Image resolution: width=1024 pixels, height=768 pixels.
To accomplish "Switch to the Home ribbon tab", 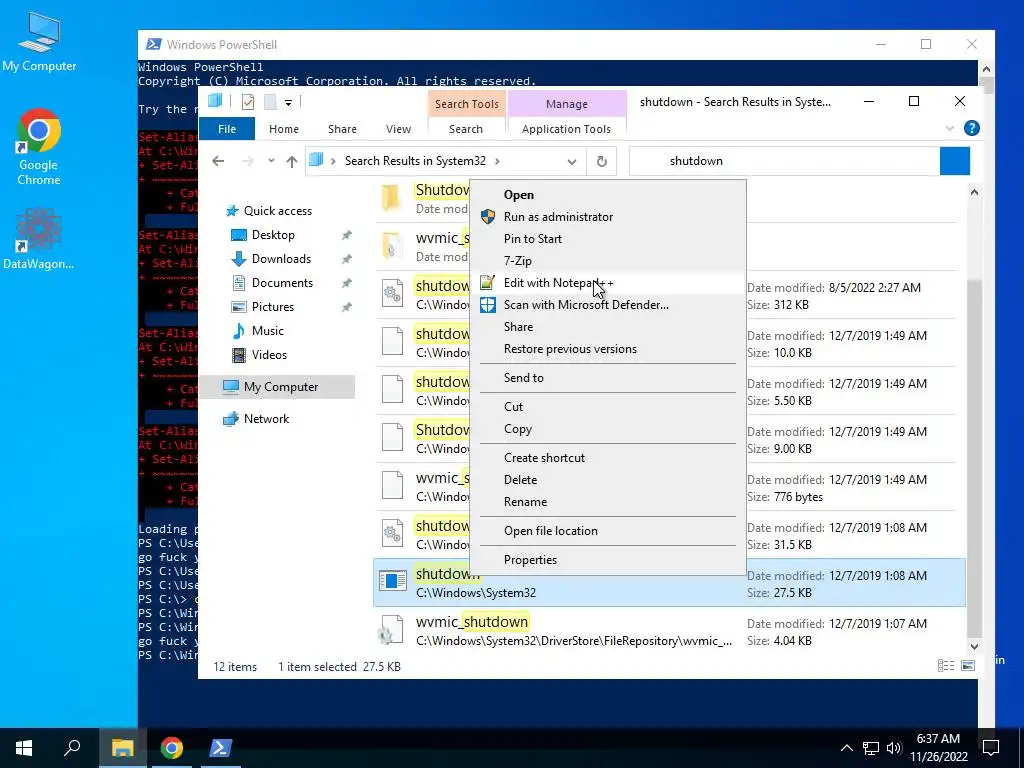I will pos(283,129).
